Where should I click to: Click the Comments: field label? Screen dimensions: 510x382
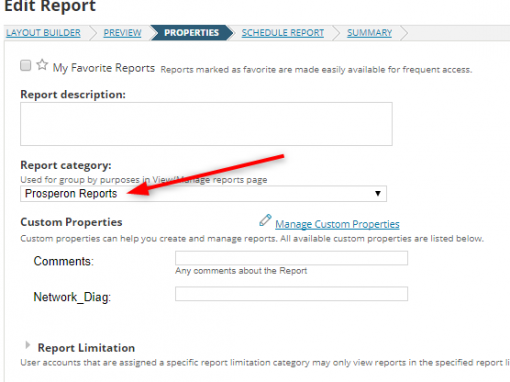tap(64, 261)
